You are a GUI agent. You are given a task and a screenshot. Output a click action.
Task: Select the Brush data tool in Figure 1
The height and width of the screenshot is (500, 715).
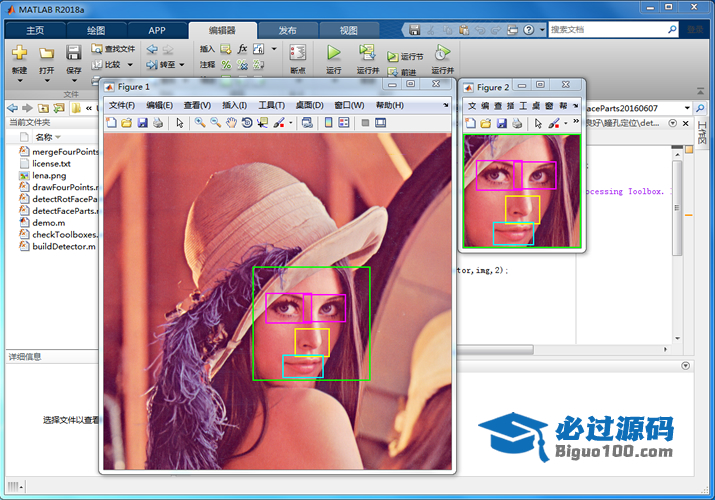coord(279,123)
